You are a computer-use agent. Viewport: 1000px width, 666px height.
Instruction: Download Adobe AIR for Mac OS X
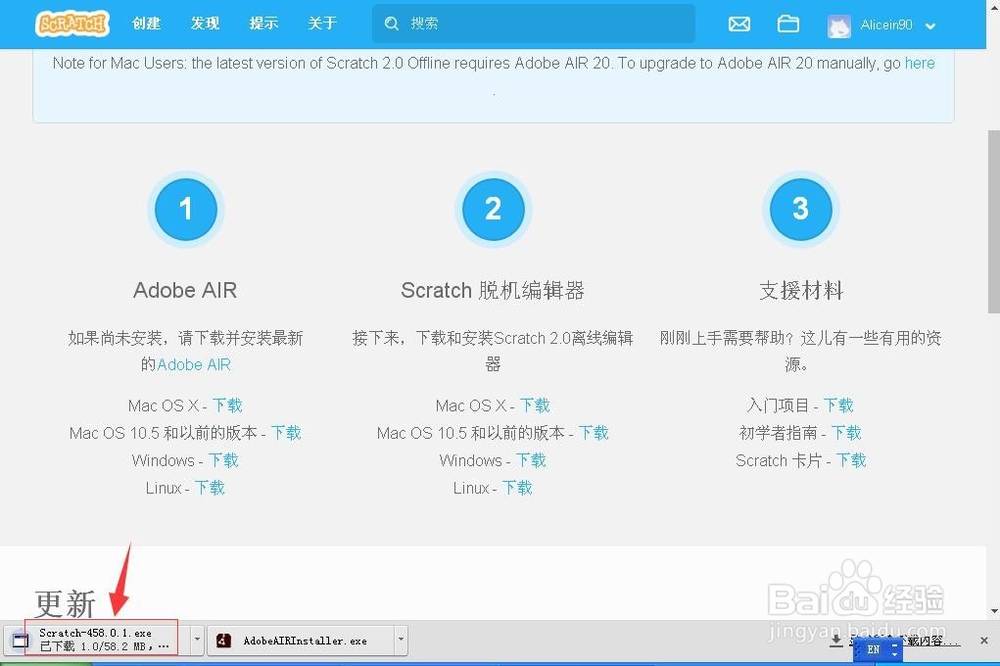click(227, 405)
